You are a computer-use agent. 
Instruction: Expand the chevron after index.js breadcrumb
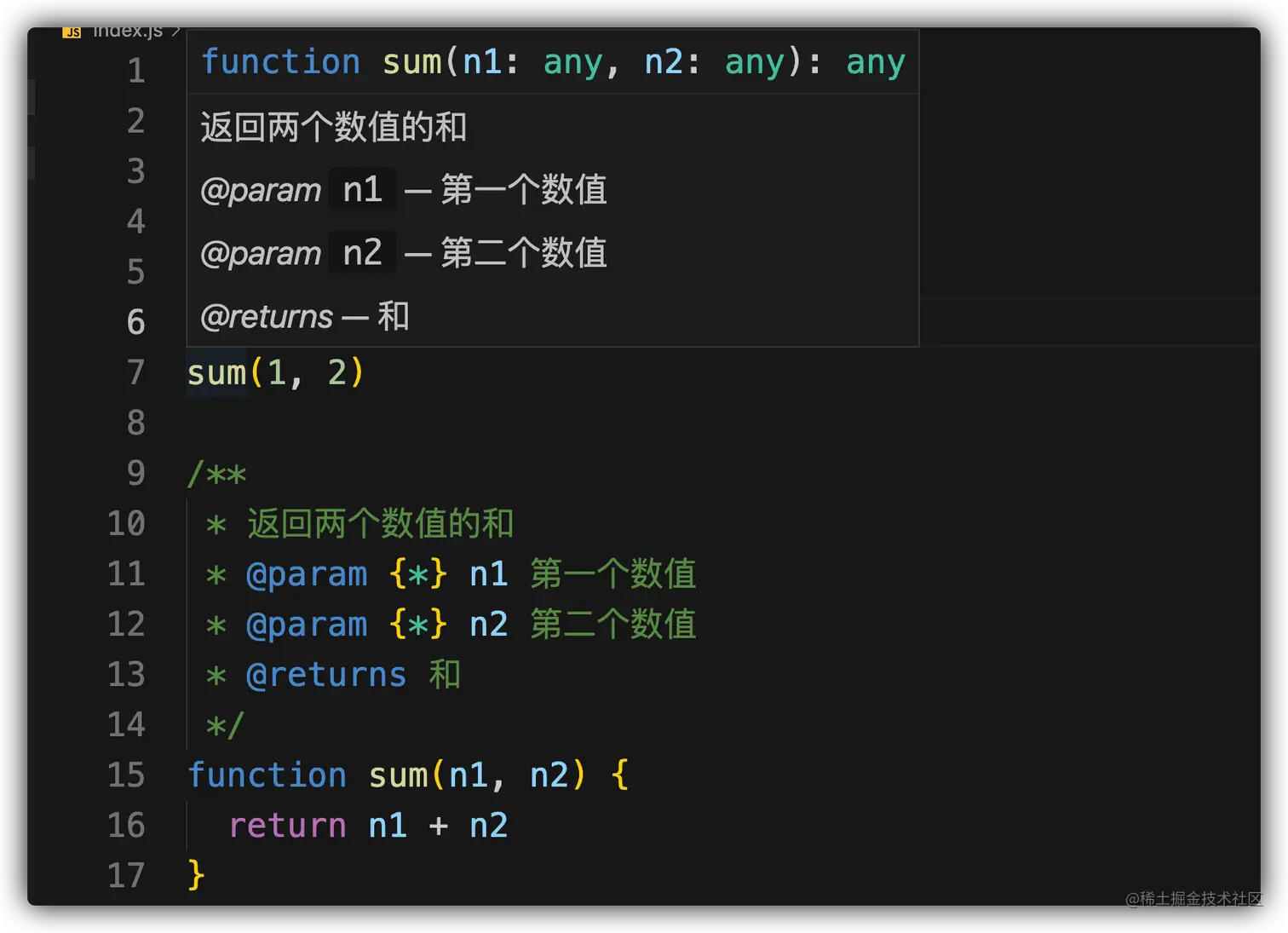(x=175, y=32)
